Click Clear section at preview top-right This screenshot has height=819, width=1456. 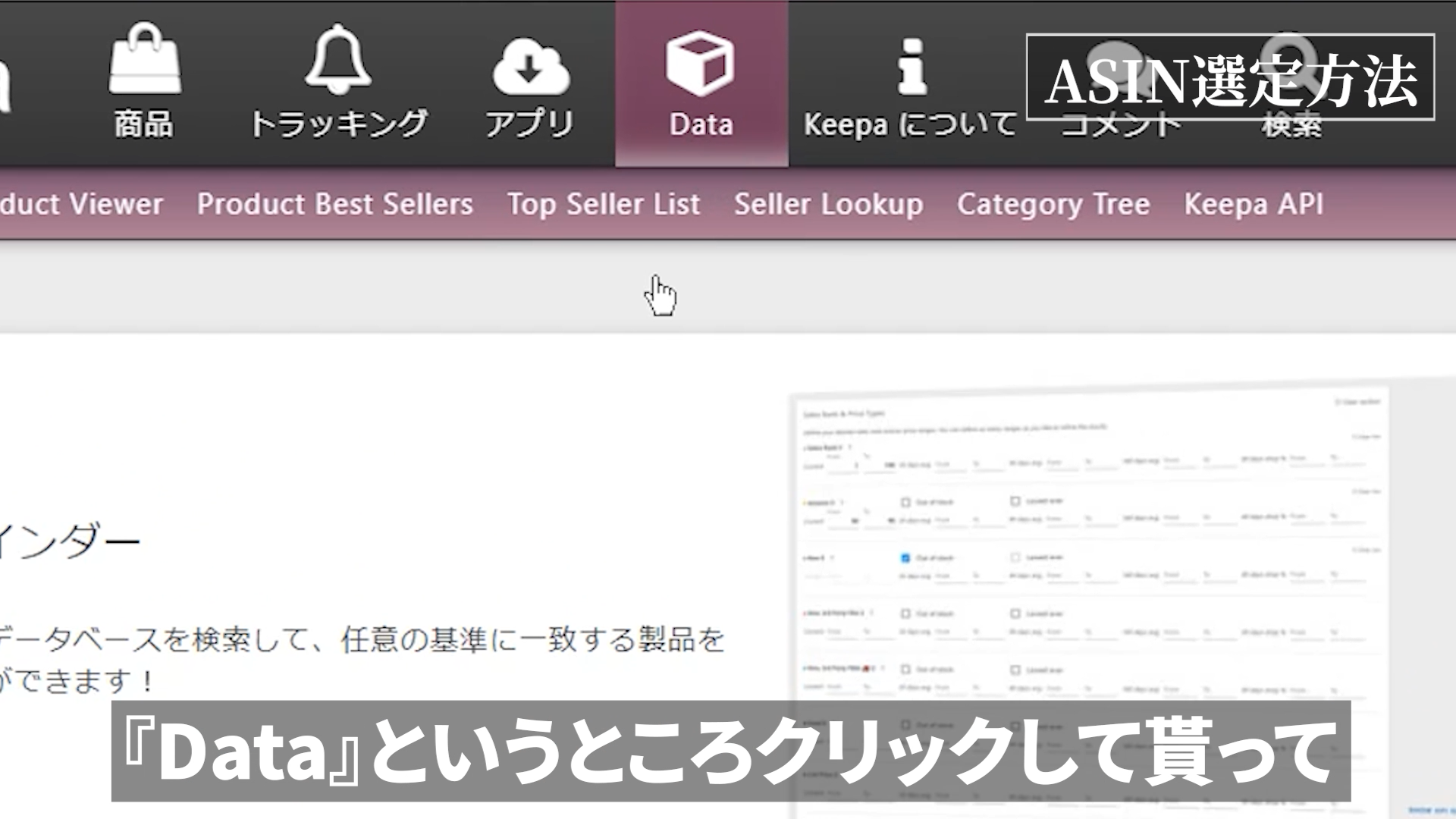click(x=1357, y=402)
